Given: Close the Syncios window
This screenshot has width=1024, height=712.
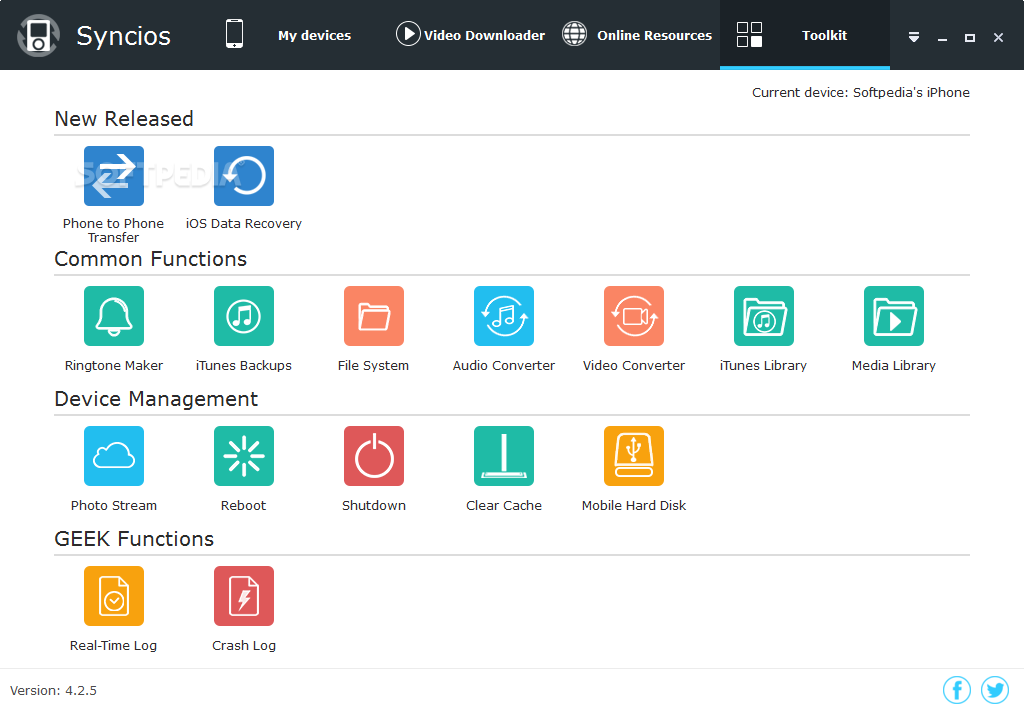Looking at the screenshot, I should [x=998, y=38].
